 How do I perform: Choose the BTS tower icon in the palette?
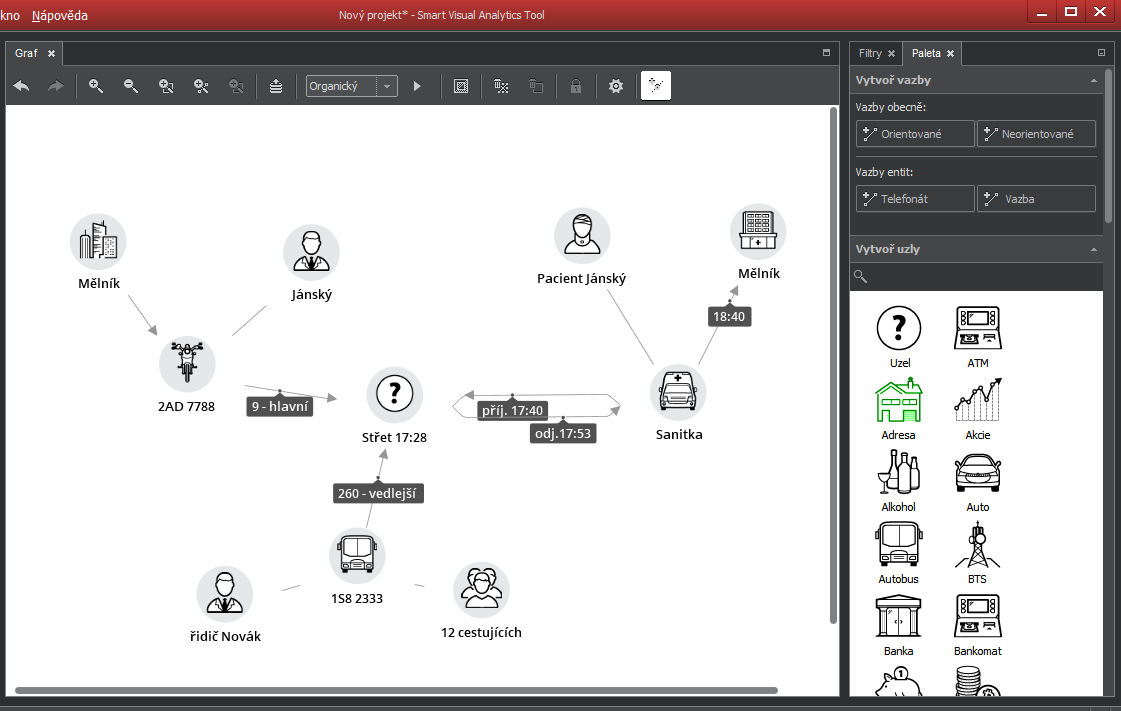(x=977, y=545)
